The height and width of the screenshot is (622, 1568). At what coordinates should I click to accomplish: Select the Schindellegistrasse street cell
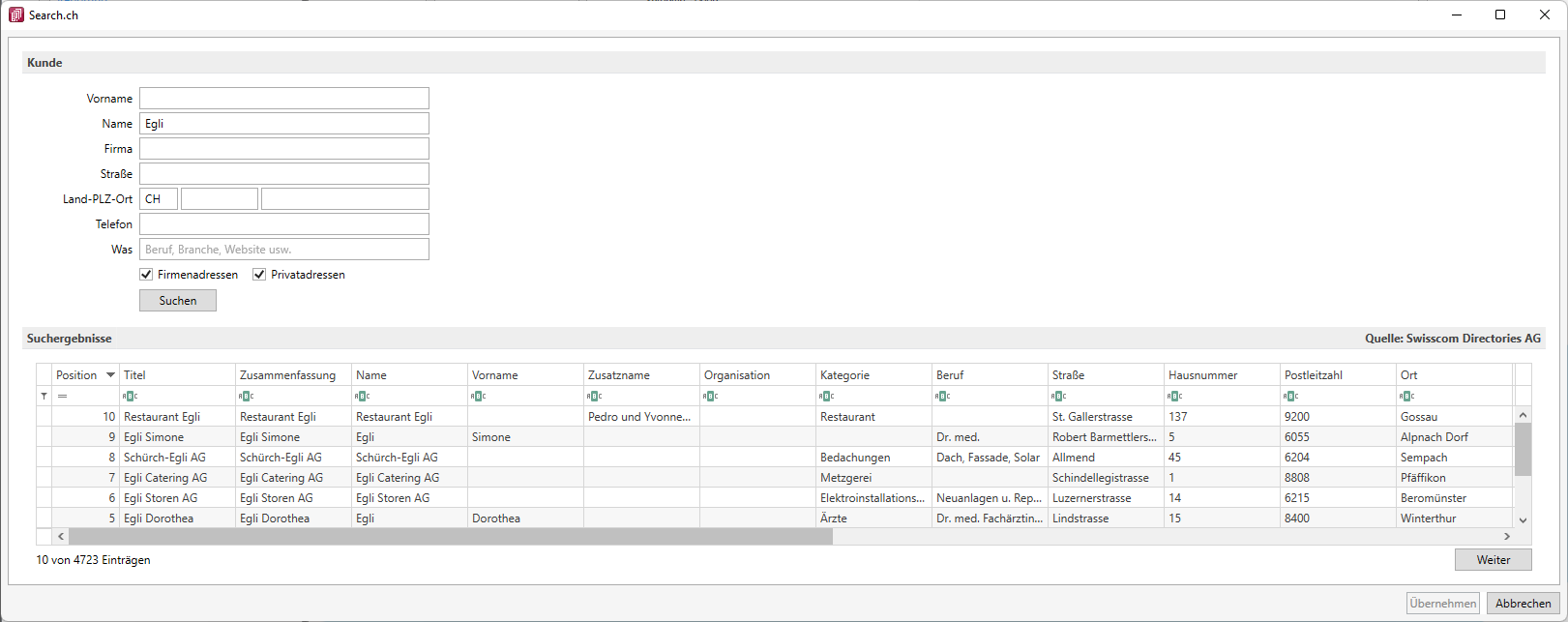[1107, 478]
